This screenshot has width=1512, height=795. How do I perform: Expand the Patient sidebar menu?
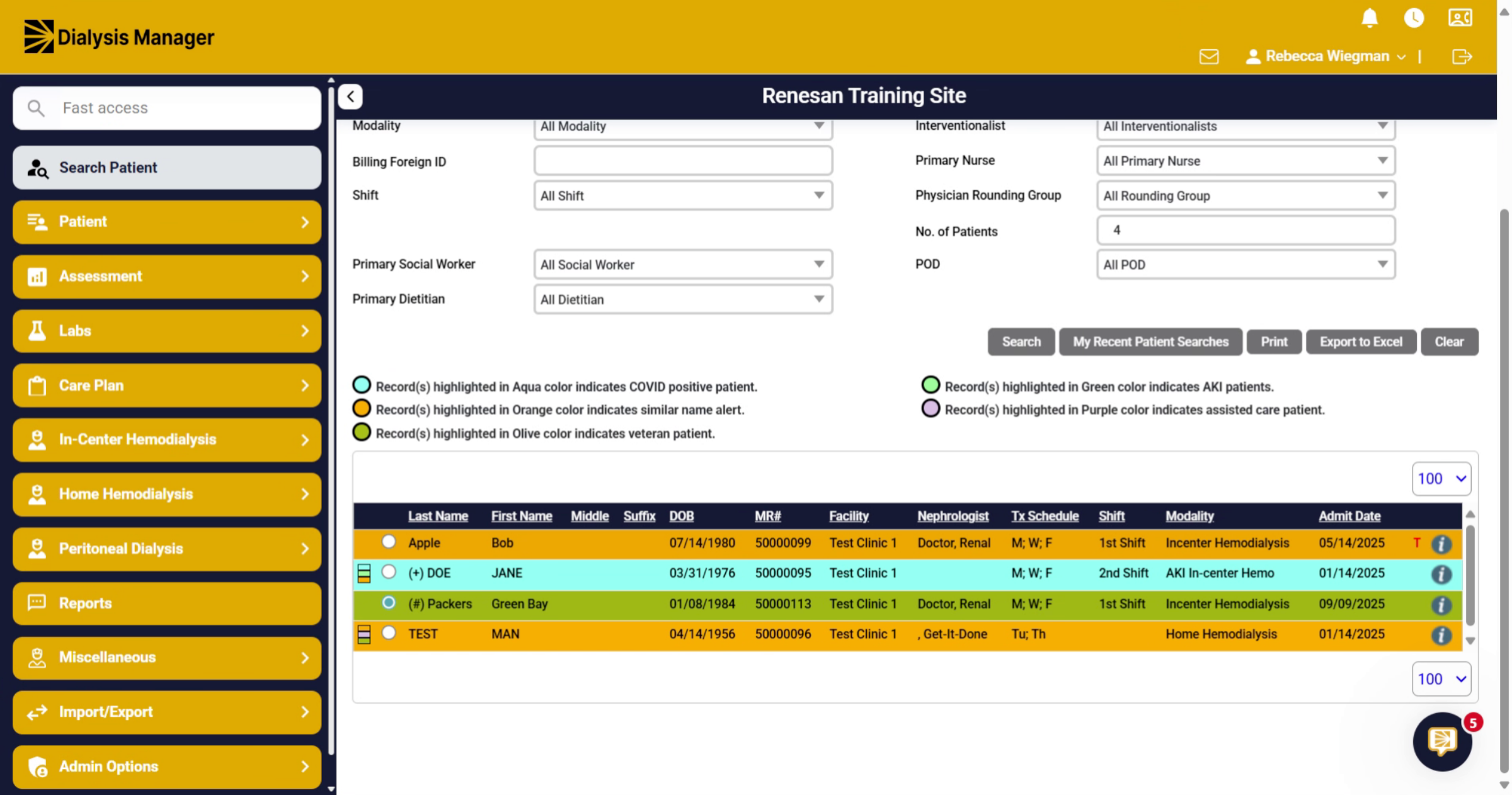pyautogui.click(x=167, y=222)
